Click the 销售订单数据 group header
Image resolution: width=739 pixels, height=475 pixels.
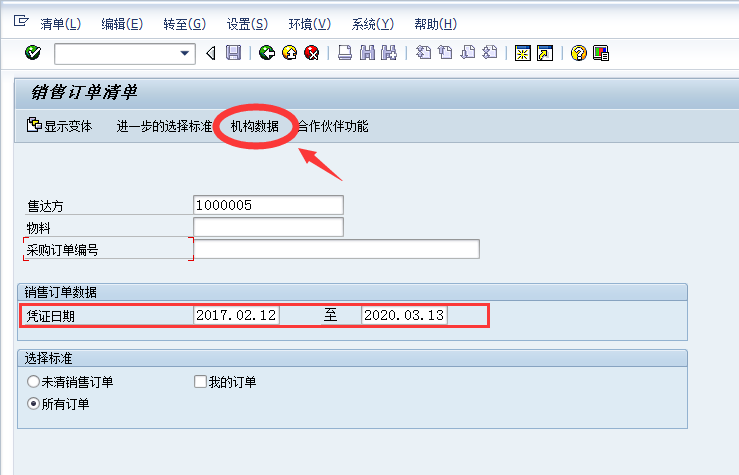60,292
